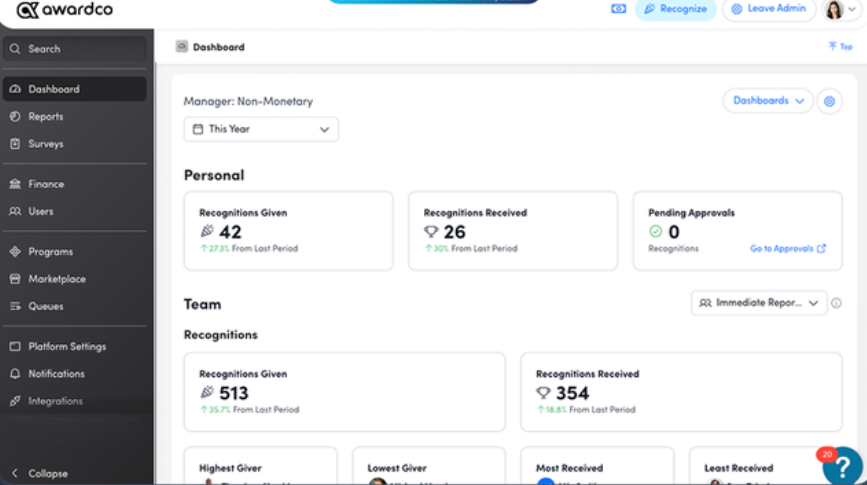The image size is (867, 485).
Task: Click the info icon beside Immediate Reports
Action: coord(836,303)
